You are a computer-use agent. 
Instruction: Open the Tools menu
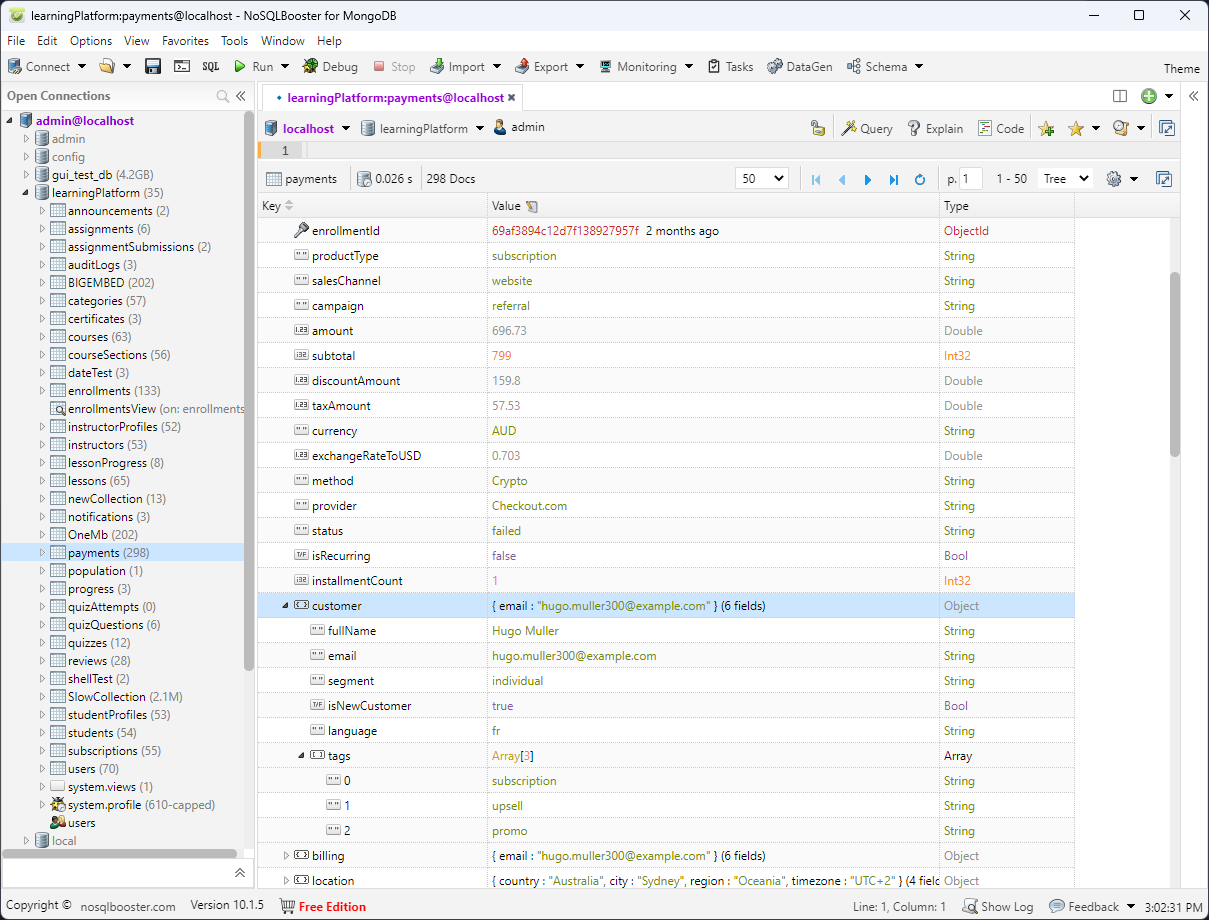pyautogui.click(x=235, y=41)
